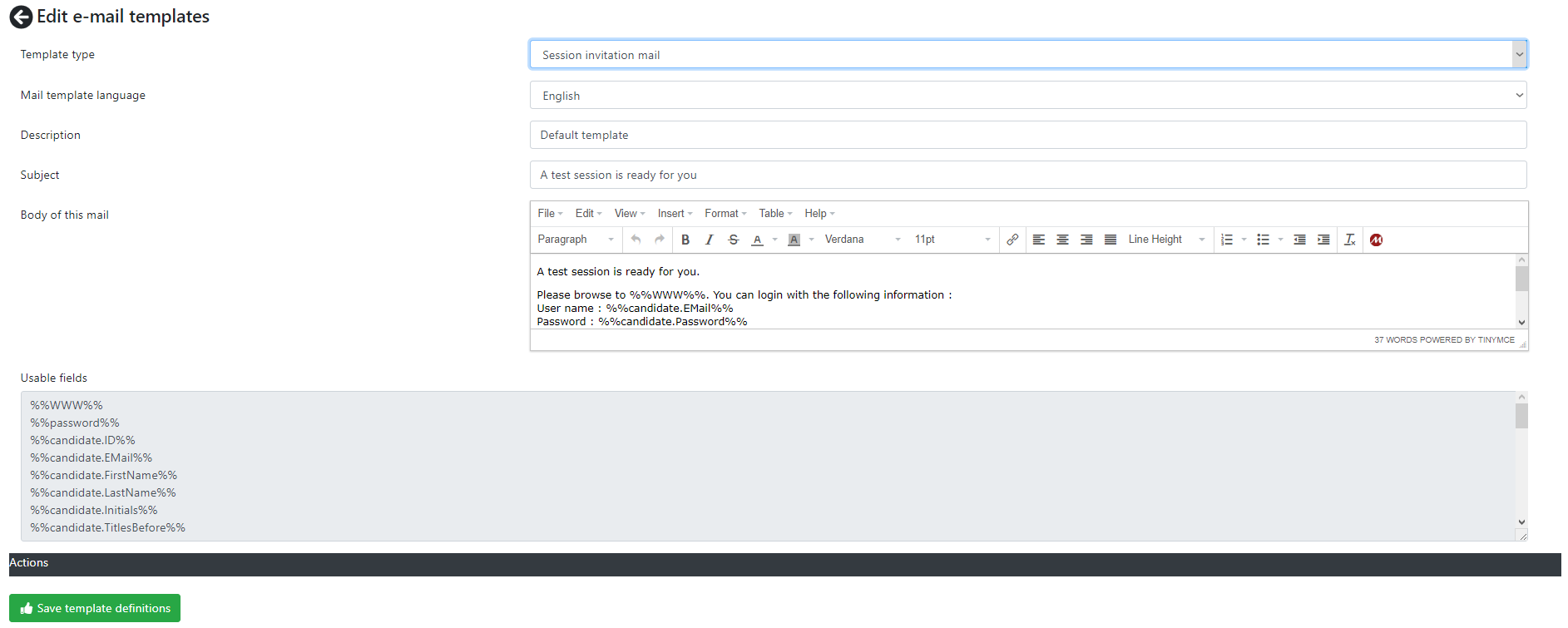Click the 37 WORDS counter
Screen dimensions: 1568x628
[x=1396, y=340]
